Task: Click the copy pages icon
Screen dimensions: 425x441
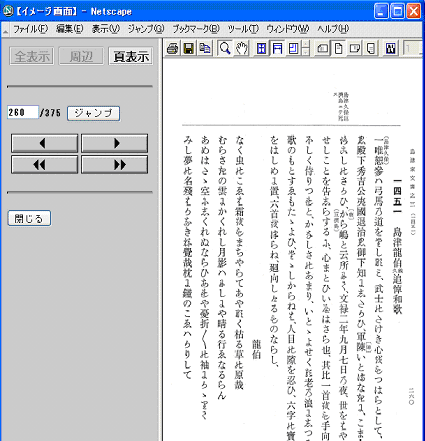Action: pyautogui.click(x=205, y=49)
